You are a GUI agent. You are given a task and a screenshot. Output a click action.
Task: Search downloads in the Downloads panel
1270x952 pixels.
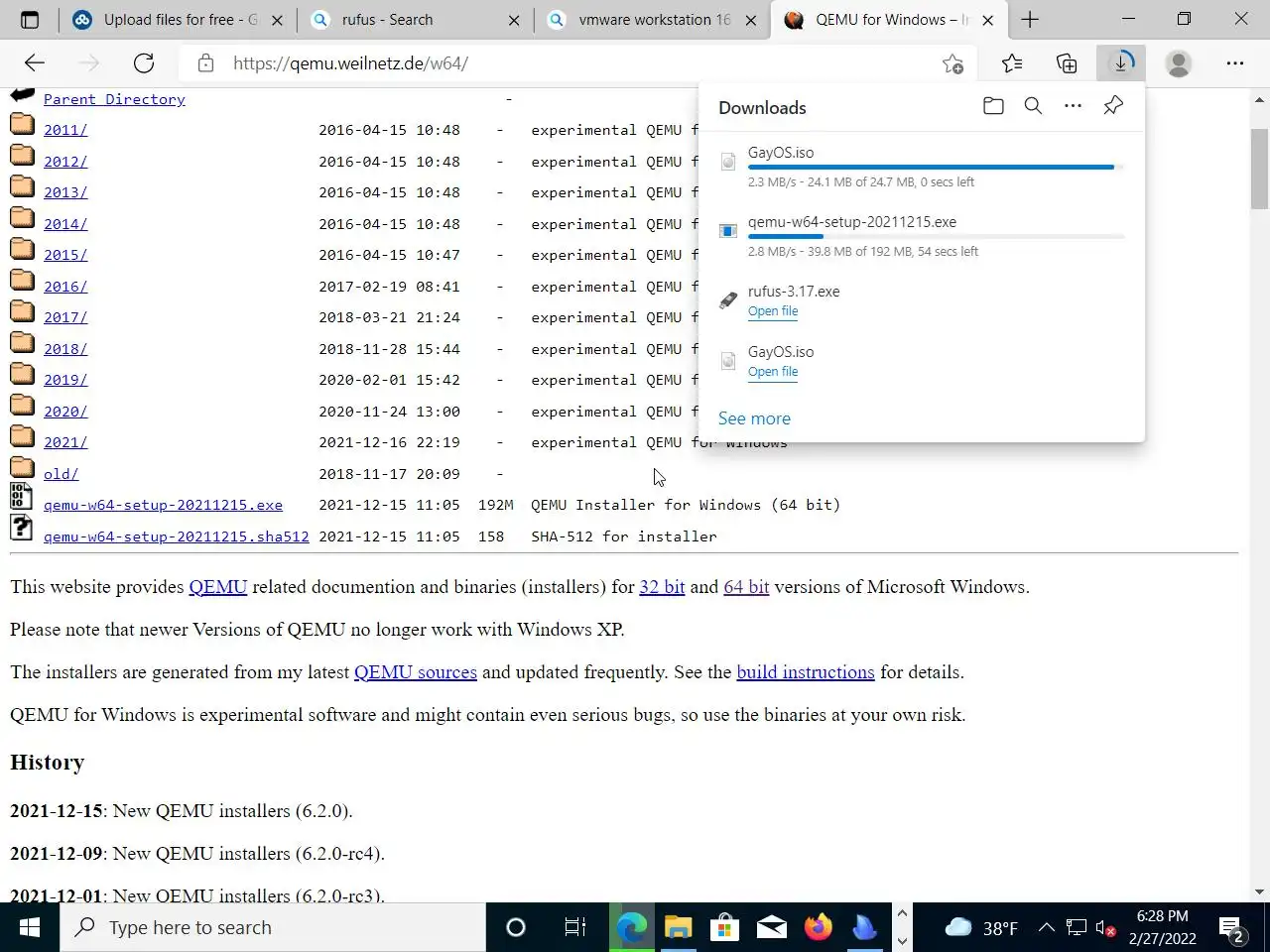[1033, 106]
